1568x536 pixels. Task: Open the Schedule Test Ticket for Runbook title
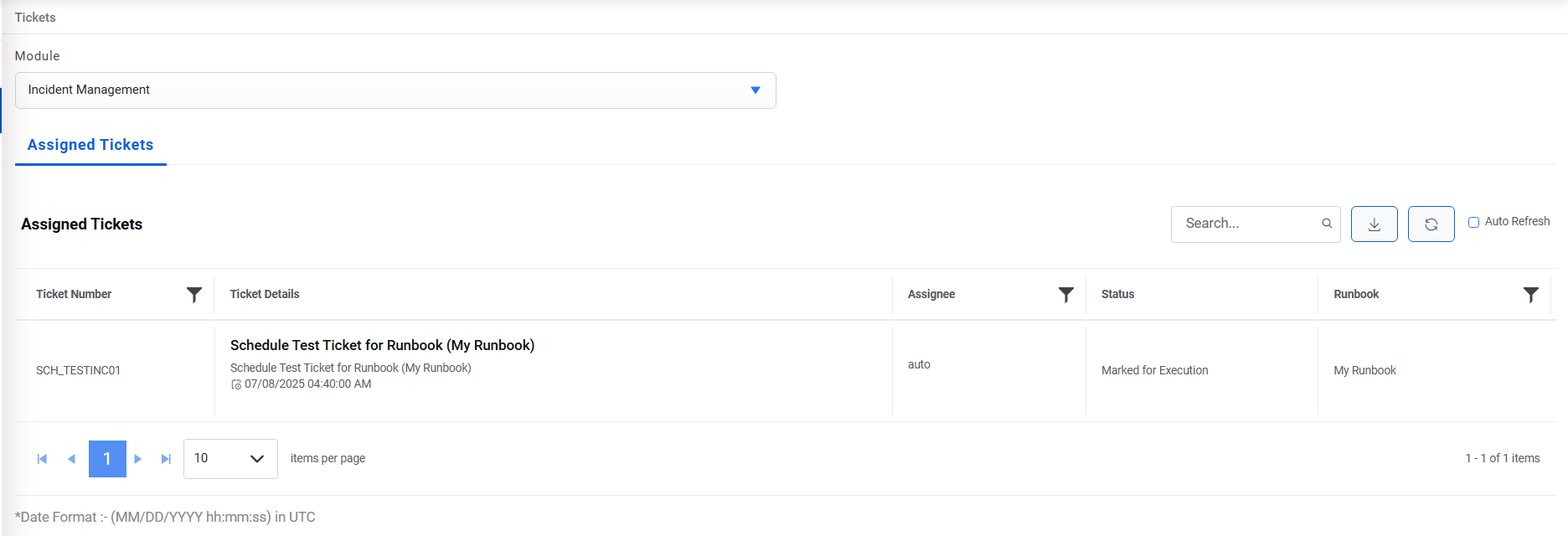[382, 345]
